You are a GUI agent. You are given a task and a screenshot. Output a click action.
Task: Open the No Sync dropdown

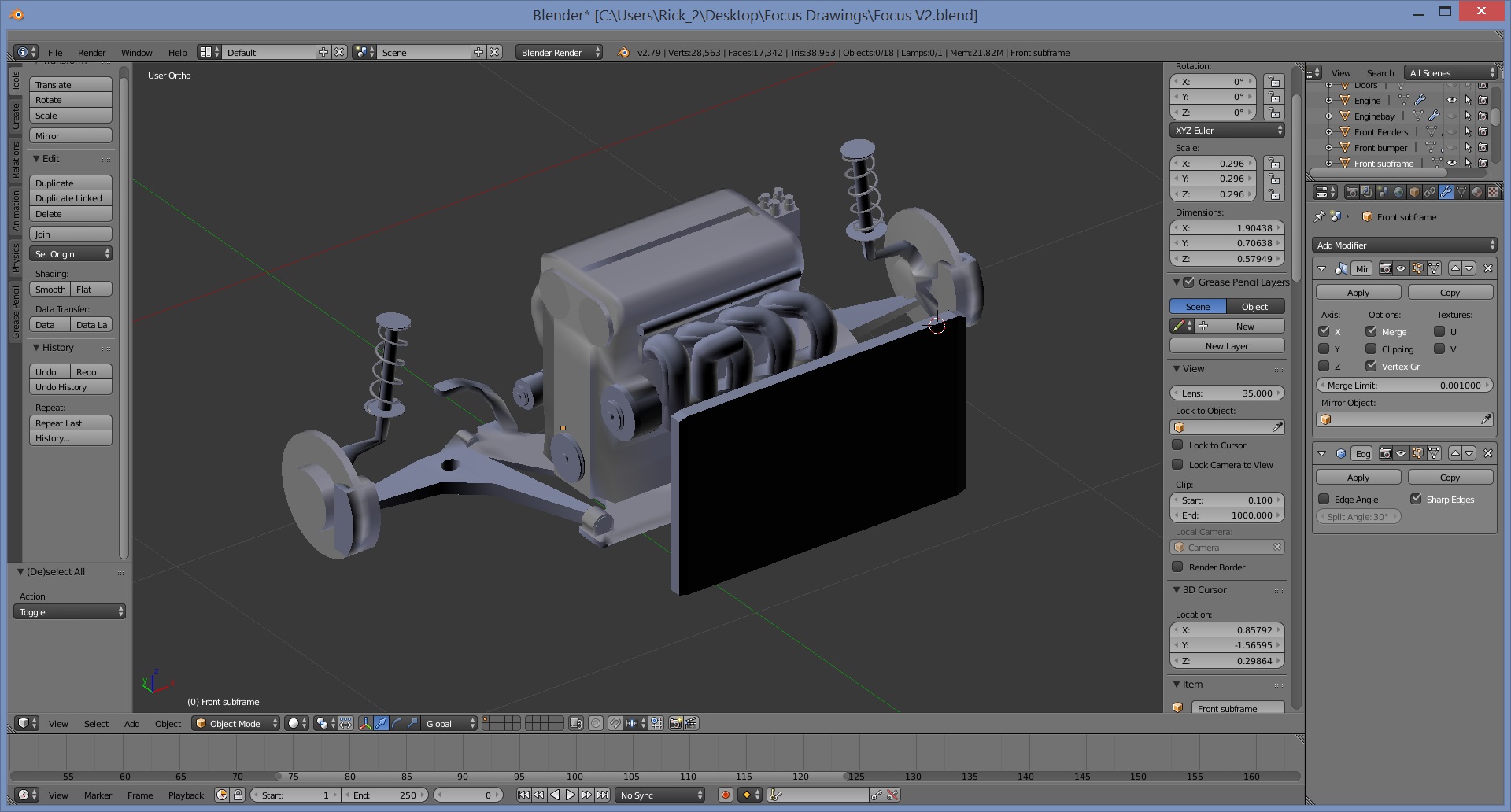tap(659, 795)
